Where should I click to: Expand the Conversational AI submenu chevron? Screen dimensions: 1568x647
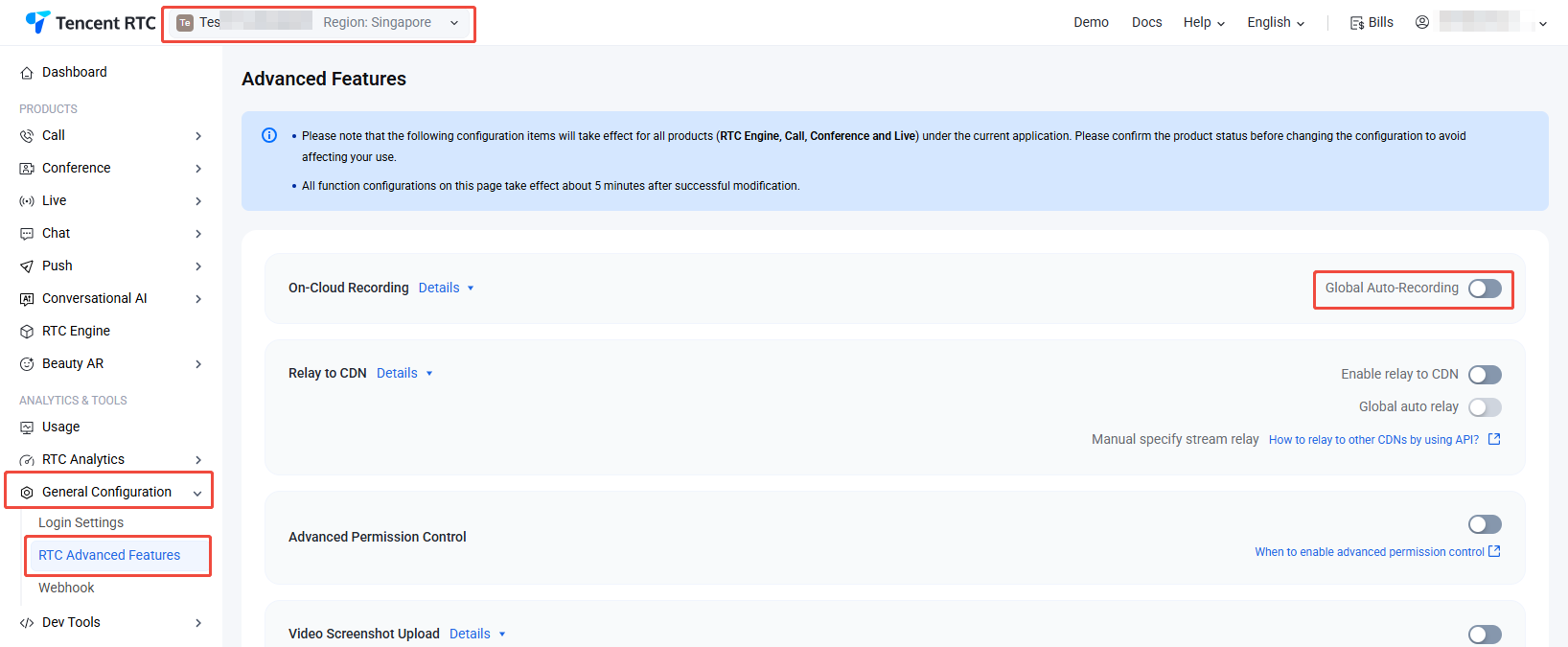[x=198, y=299]
